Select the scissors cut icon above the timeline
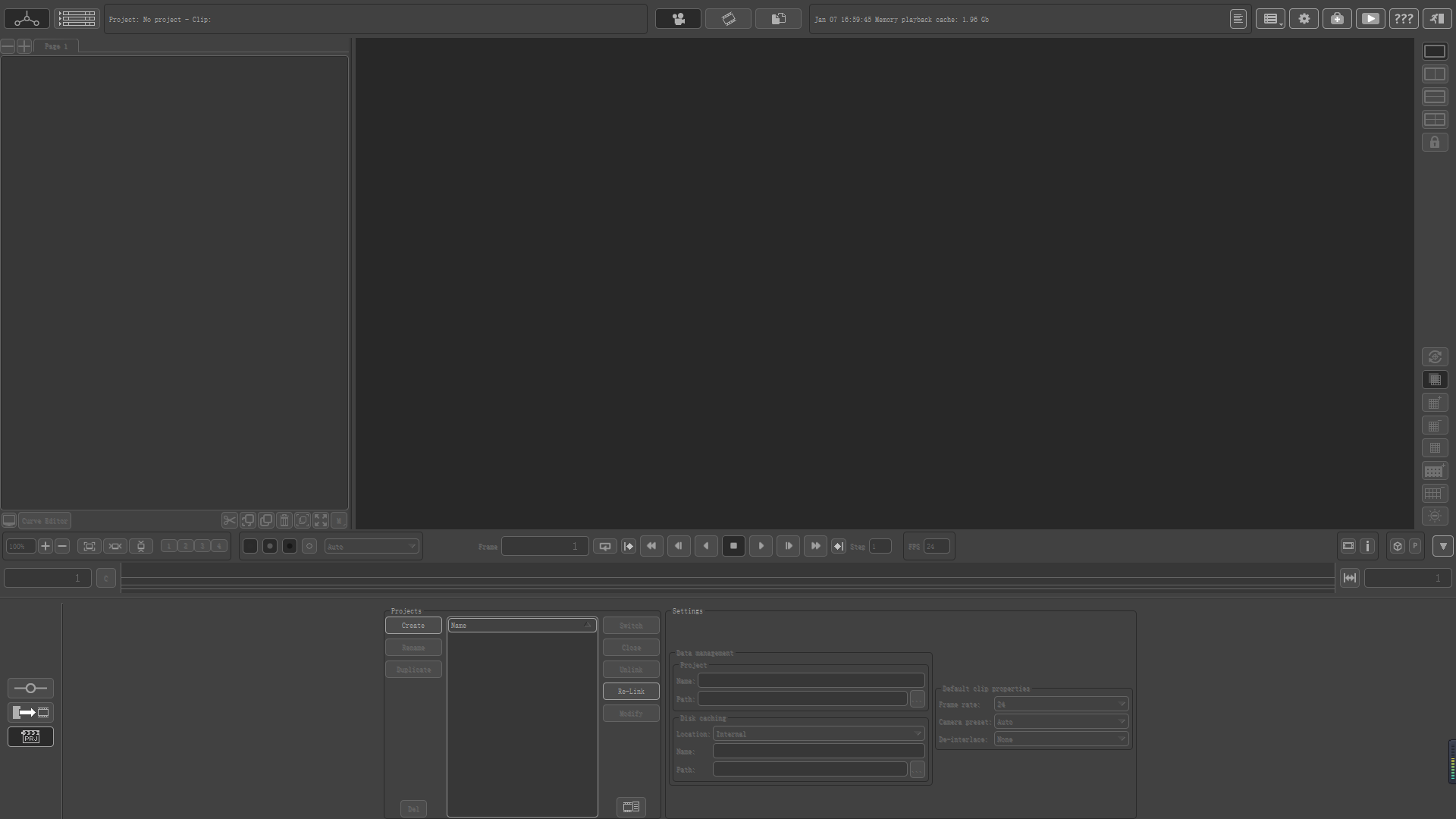This screenshot has height=819, width=1456. [x=229, y=521]
